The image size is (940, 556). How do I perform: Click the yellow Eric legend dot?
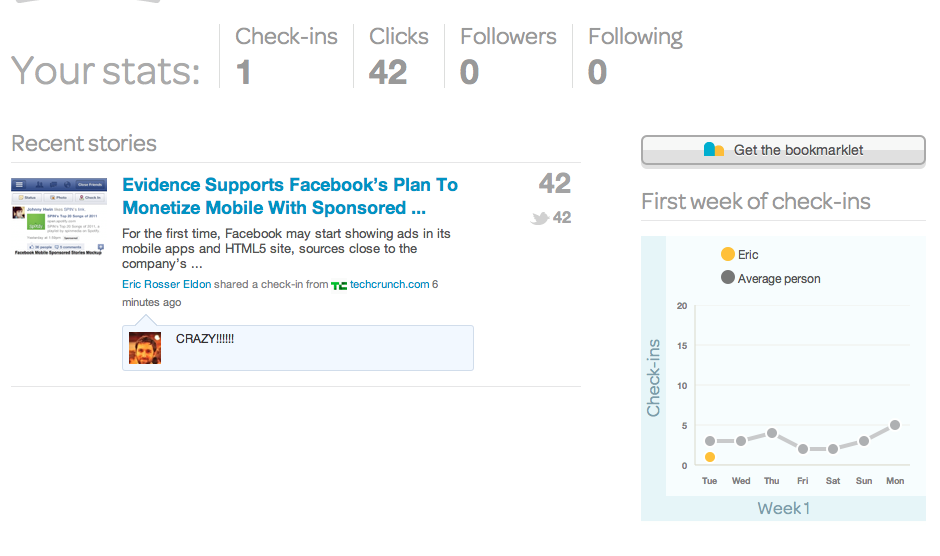pyautogui.click(x=727, y=254)
